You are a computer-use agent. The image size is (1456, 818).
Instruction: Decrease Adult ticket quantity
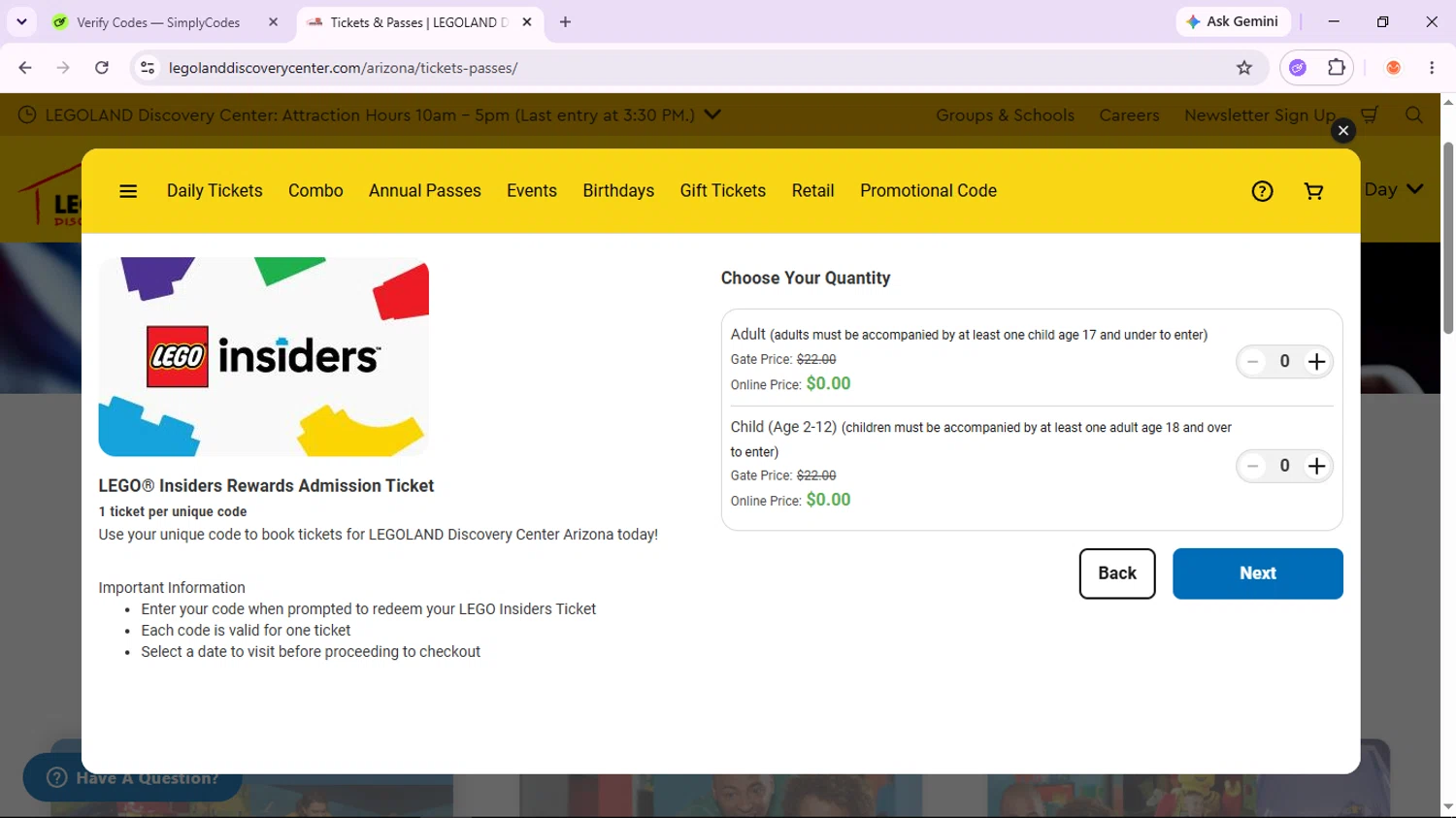(x=1253, y=362)
